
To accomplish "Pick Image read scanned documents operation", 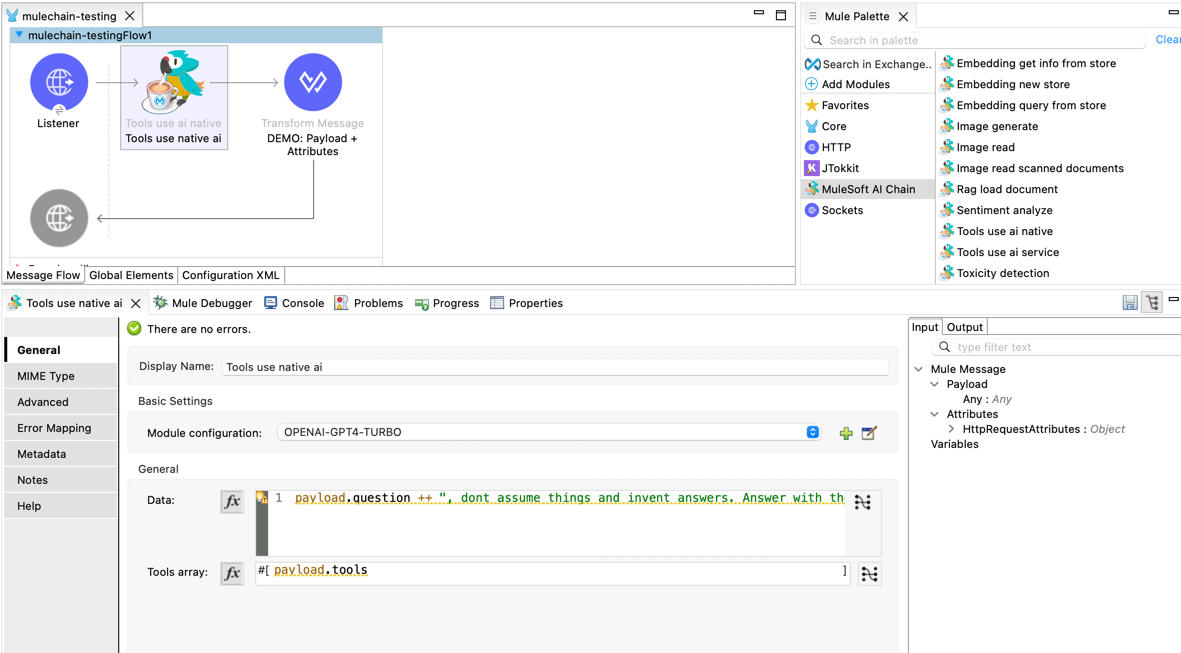I will [x=1032, y=169].
